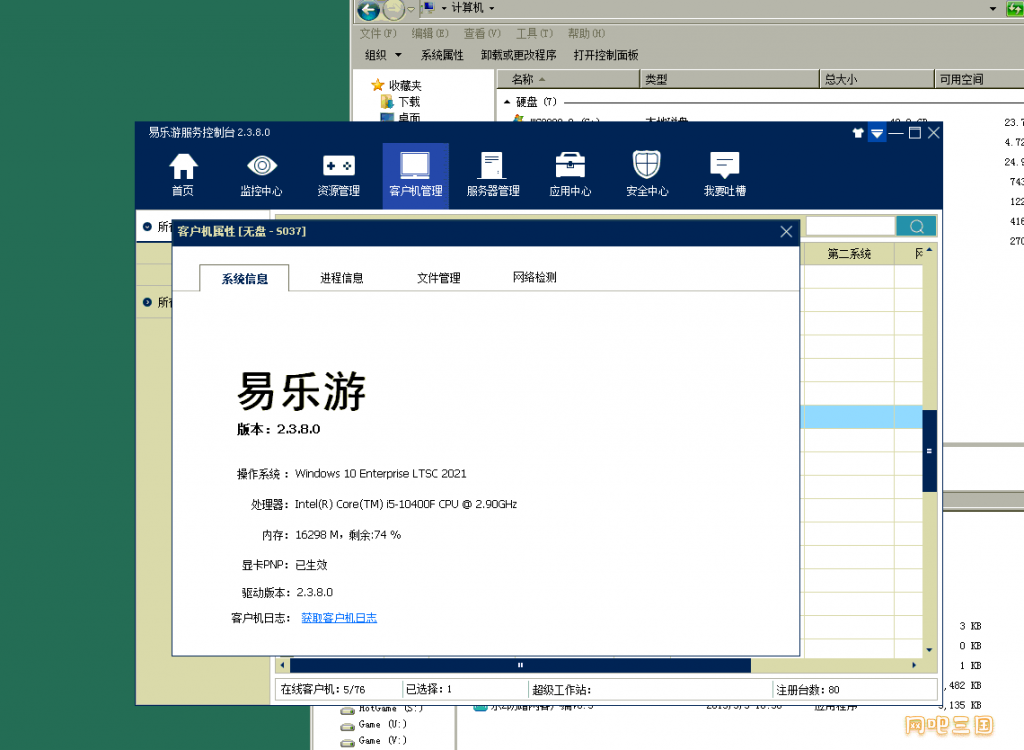Viewport: 1024px width, 750px height.
Task: Open the 文件(F) menu in Explorer
Action: pyautogui.click(x=378, y=33)
